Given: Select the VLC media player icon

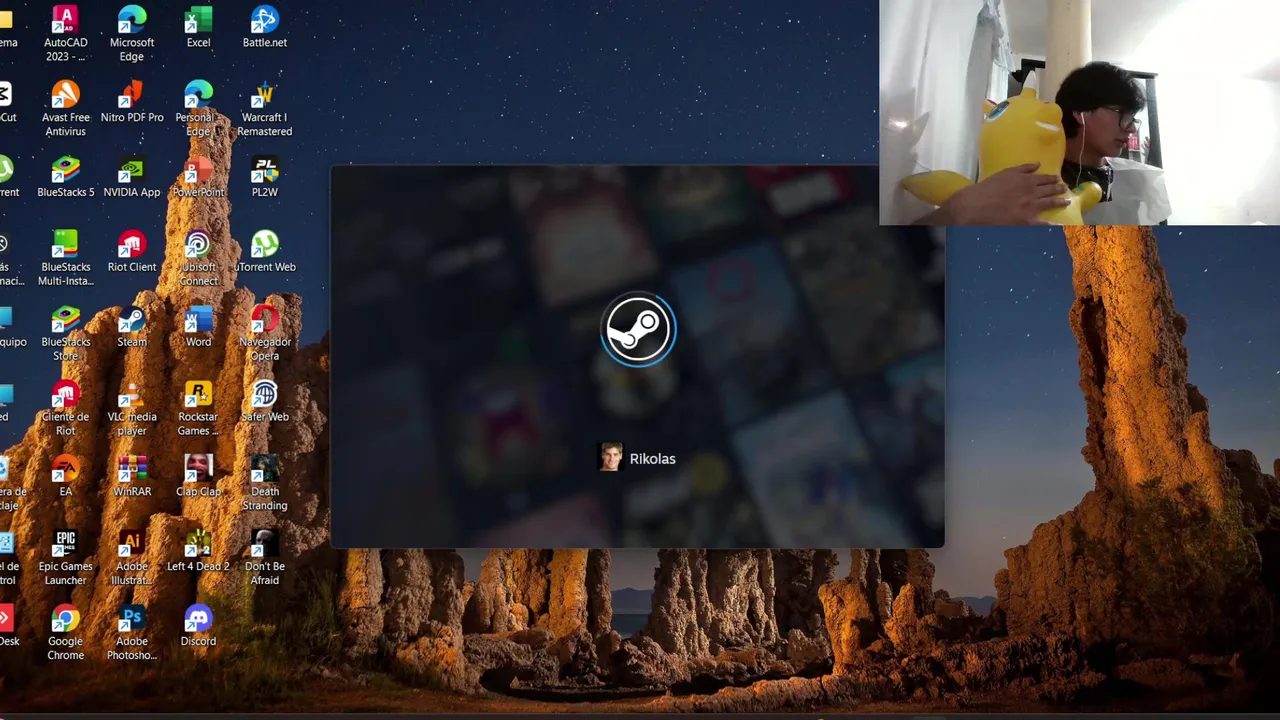Looking at the screenshot, I should click(132, 408).
